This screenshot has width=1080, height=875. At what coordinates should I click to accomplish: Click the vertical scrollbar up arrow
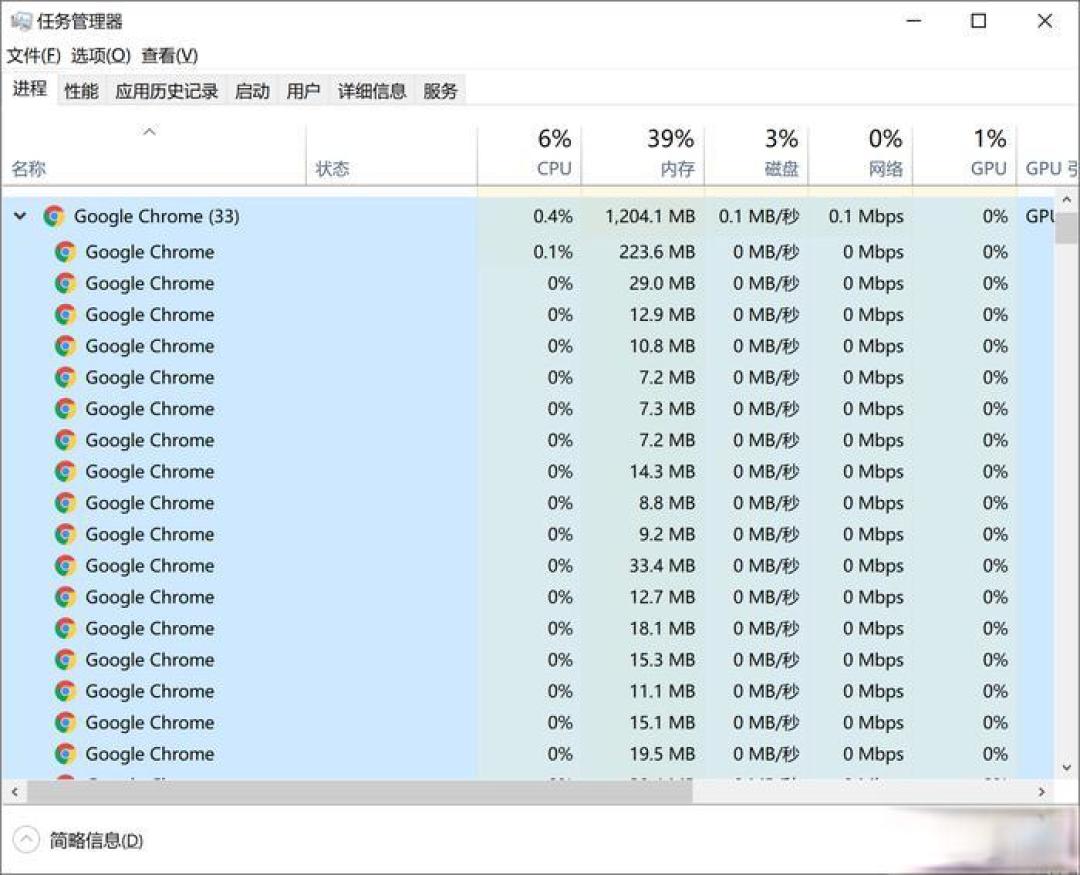click(x=1067, y=200)
